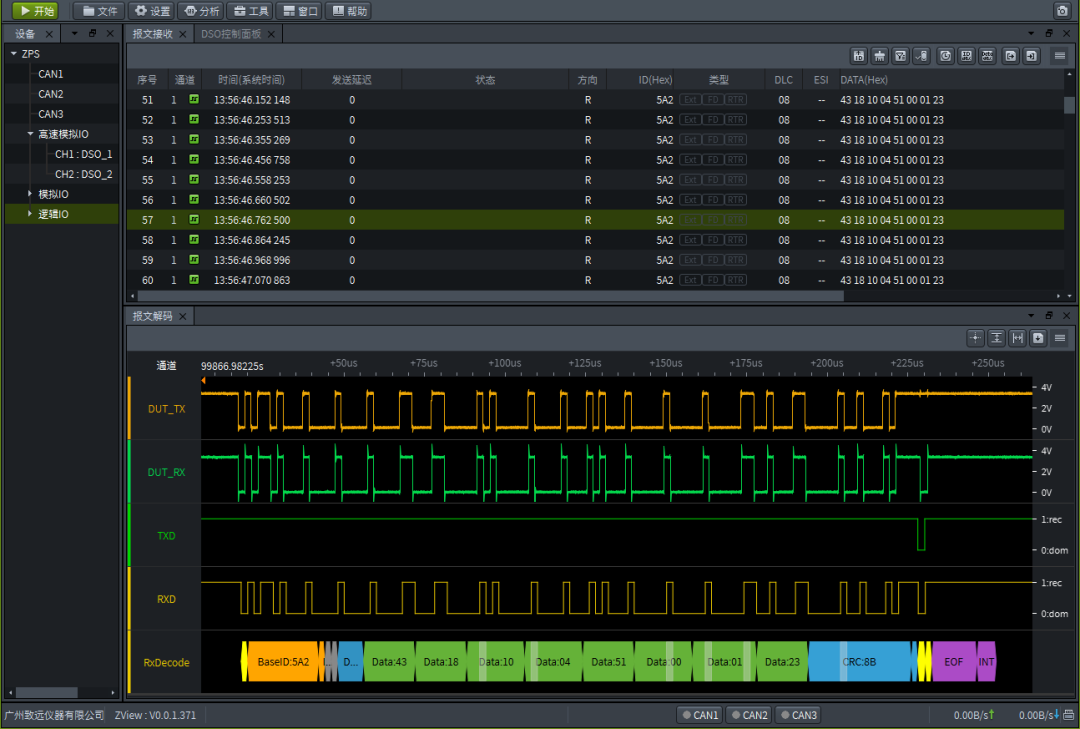Toggle the Ext flag in row 58
Image resolution: width=1080 pixels, height=729 pixels.
pos(690,240)
